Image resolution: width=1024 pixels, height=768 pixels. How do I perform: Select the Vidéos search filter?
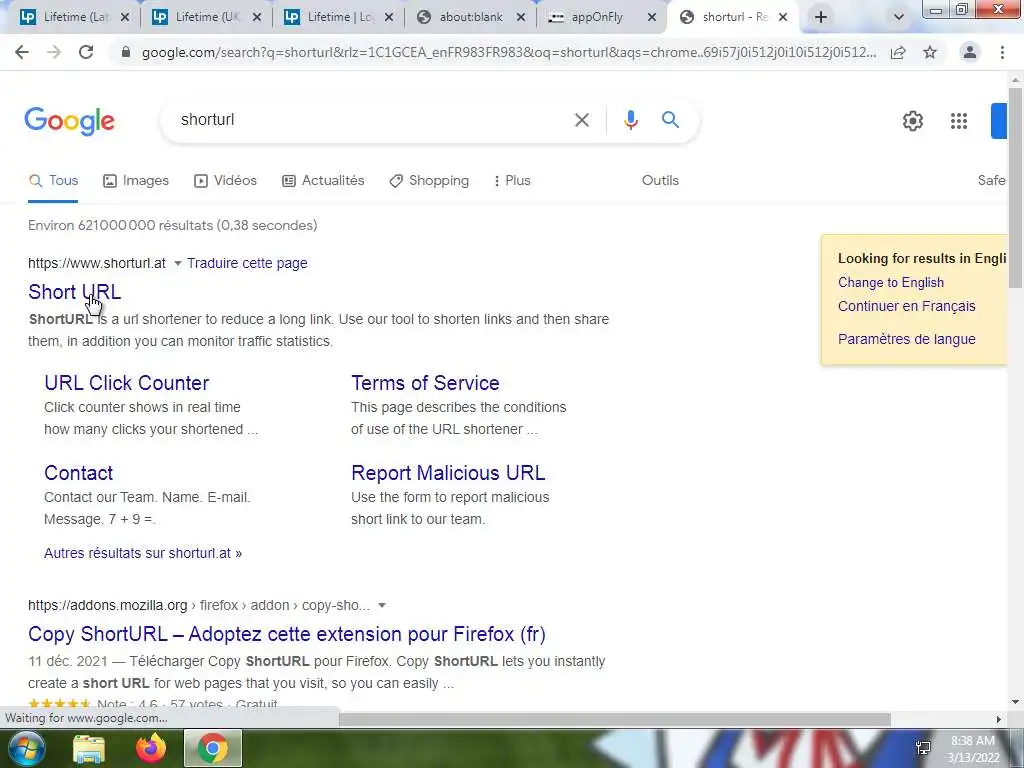225,181
